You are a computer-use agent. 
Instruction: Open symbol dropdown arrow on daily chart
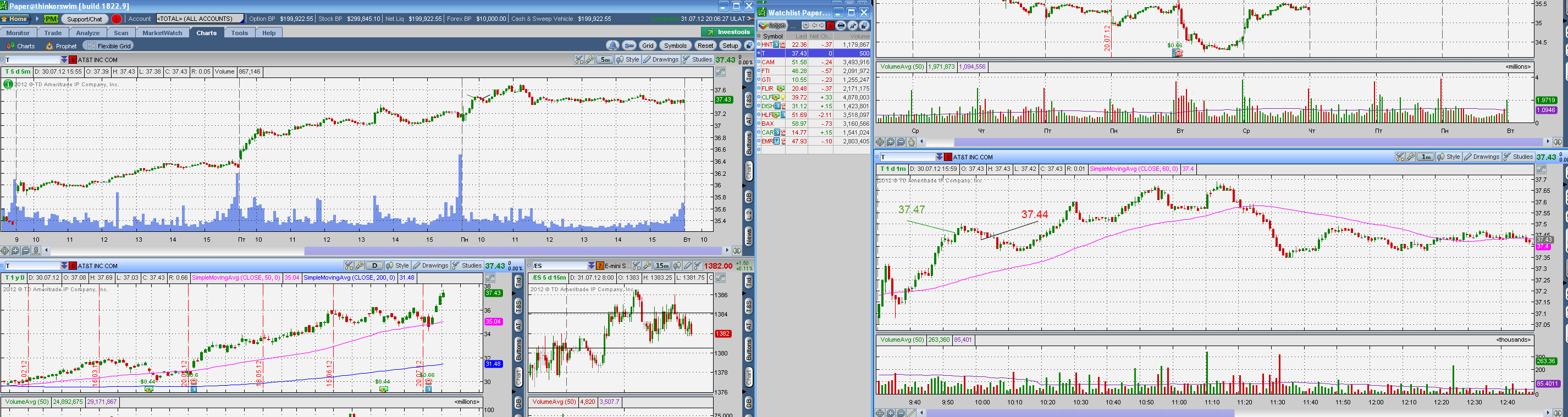pyautogui.click(x=64, y=266)
